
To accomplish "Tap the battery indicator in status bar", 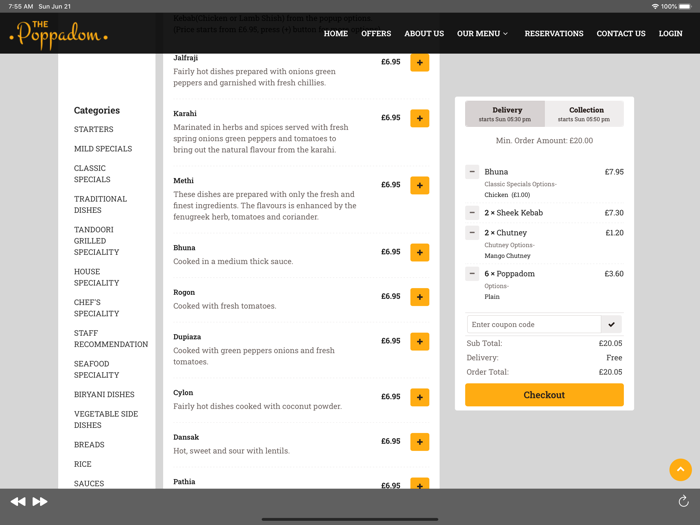I will (x=685, y=7).
